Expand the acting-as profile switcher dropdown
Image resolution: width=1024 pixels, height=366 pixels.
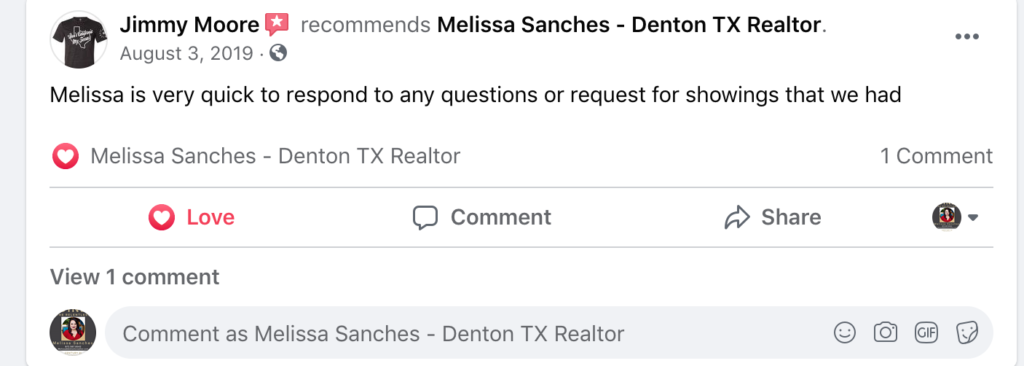pos(954,217)
